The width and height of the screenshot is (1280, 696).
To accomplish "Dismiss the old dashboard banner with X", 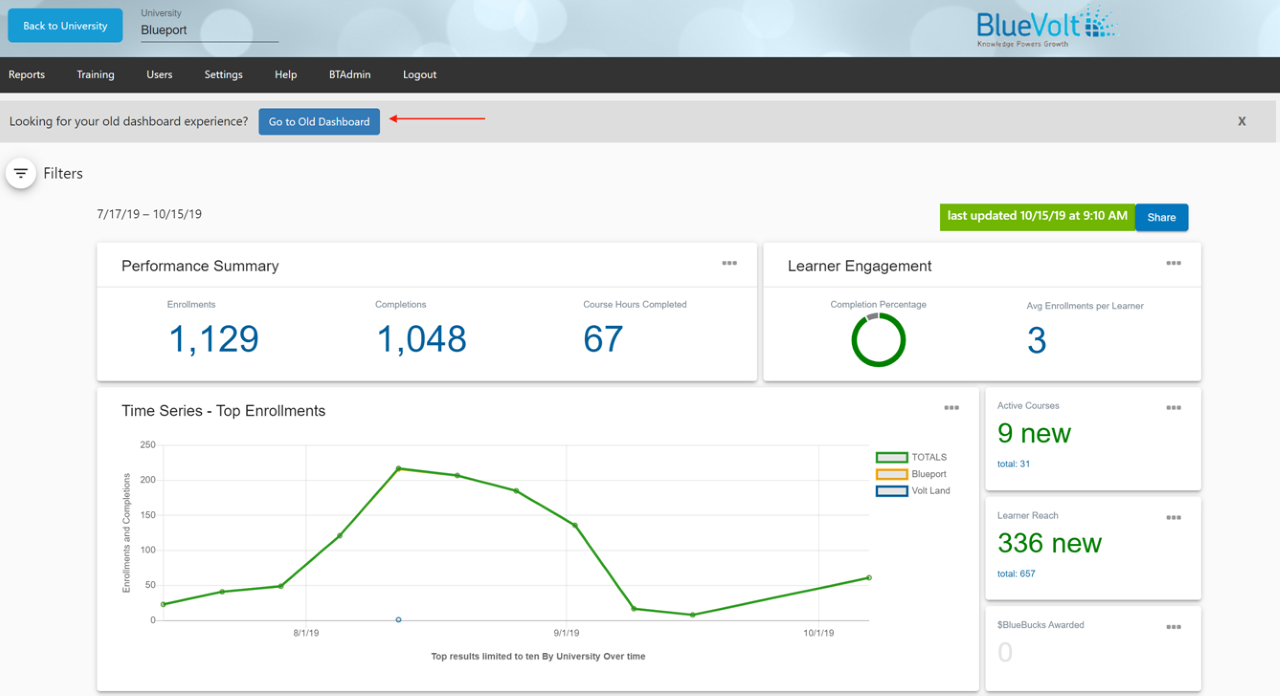I will [1242, 121].
